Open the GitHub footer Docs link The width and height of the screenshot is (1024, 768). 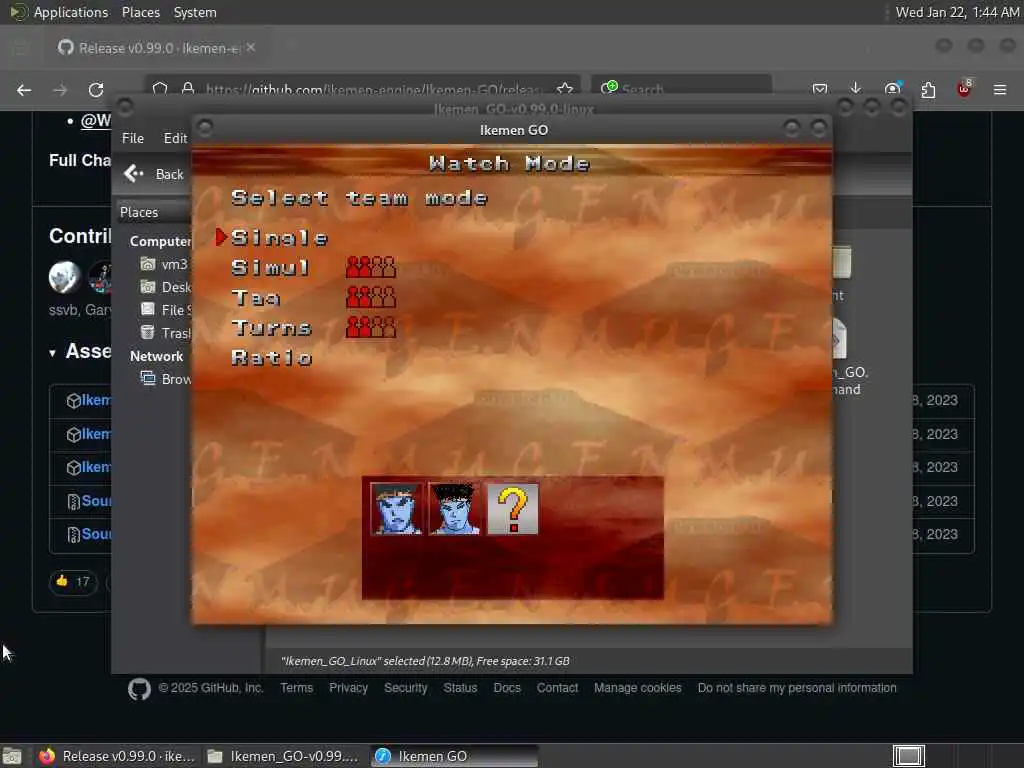click(507, 688)
